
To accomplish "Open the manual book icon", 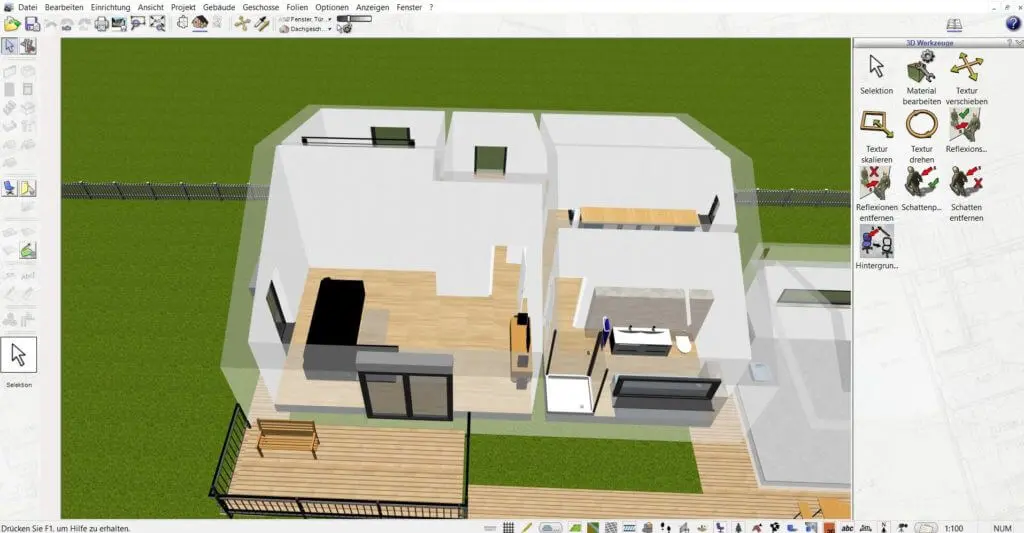I will [954, 25].
